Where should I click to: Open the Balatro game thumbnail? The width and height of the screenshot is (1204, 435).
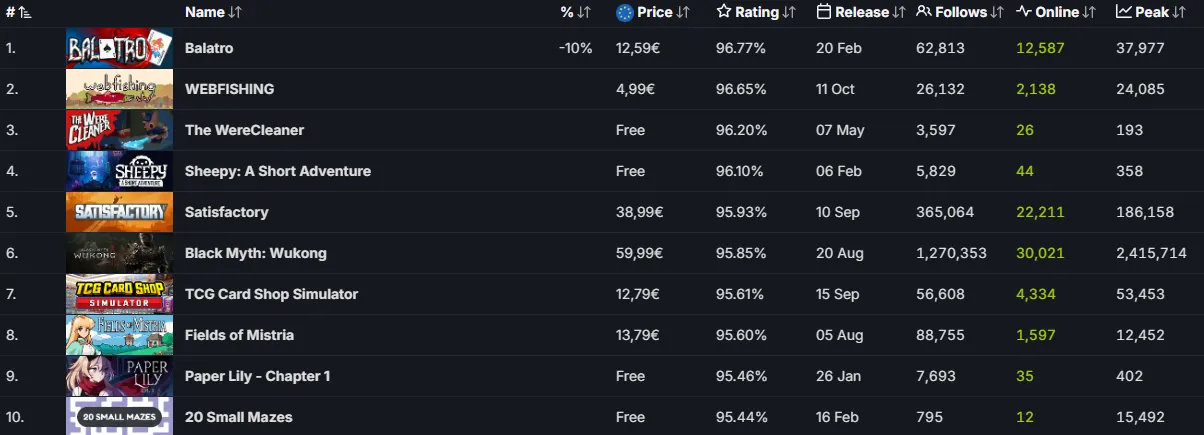coord(119,48)
